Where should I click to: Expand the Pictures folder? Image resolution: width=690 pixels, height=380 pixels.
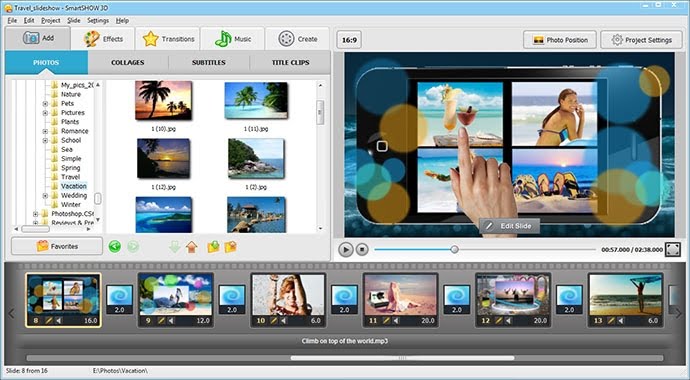(x=45, y=113)
